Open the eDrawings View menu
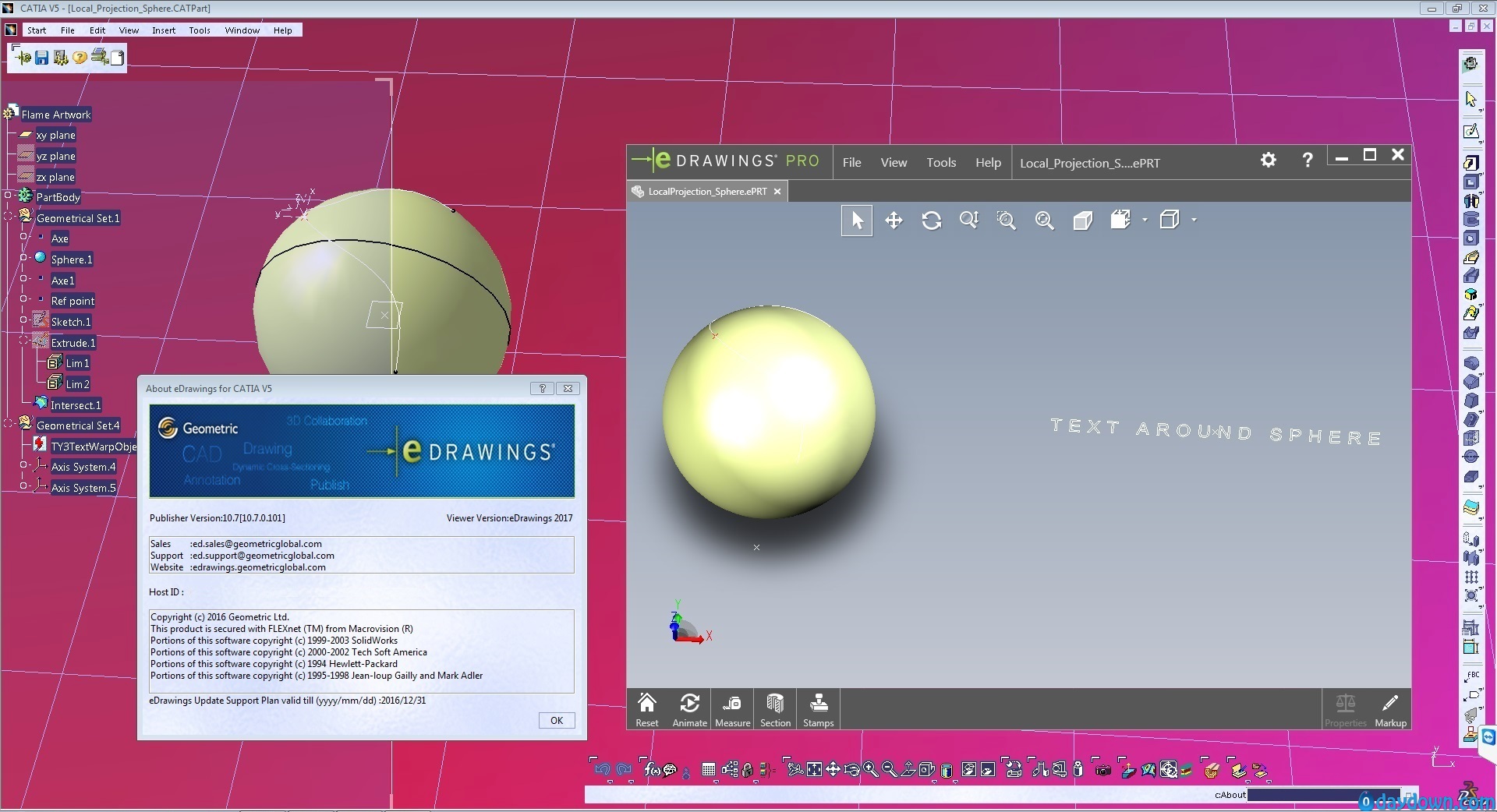 [x=894, y=163]
